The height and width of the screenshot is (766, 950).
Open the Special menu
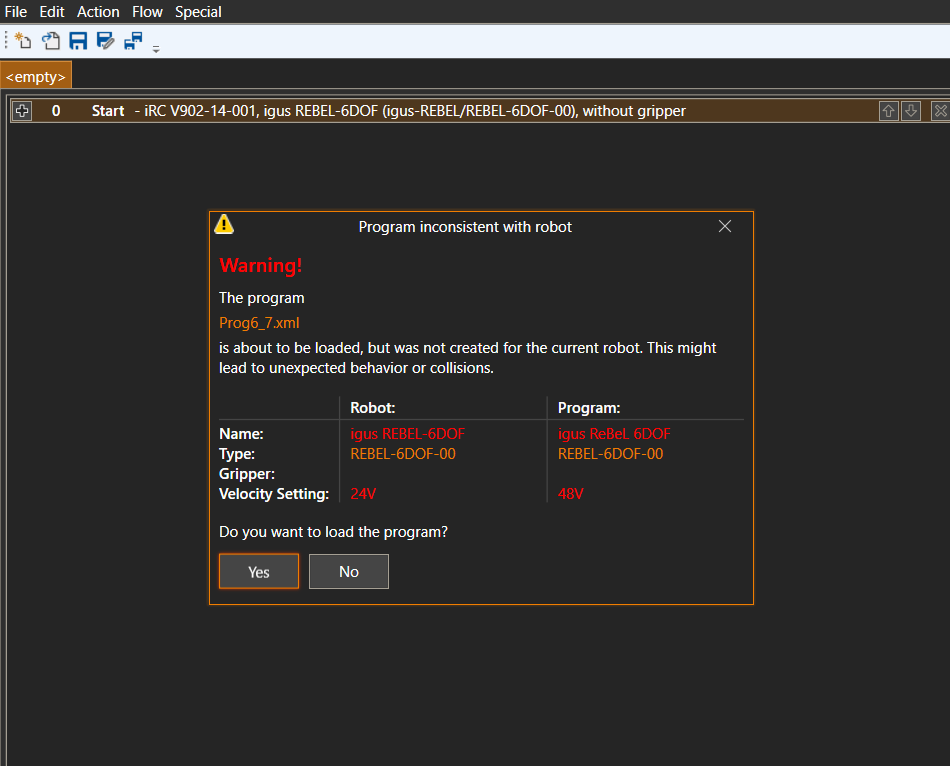[198, 12]
